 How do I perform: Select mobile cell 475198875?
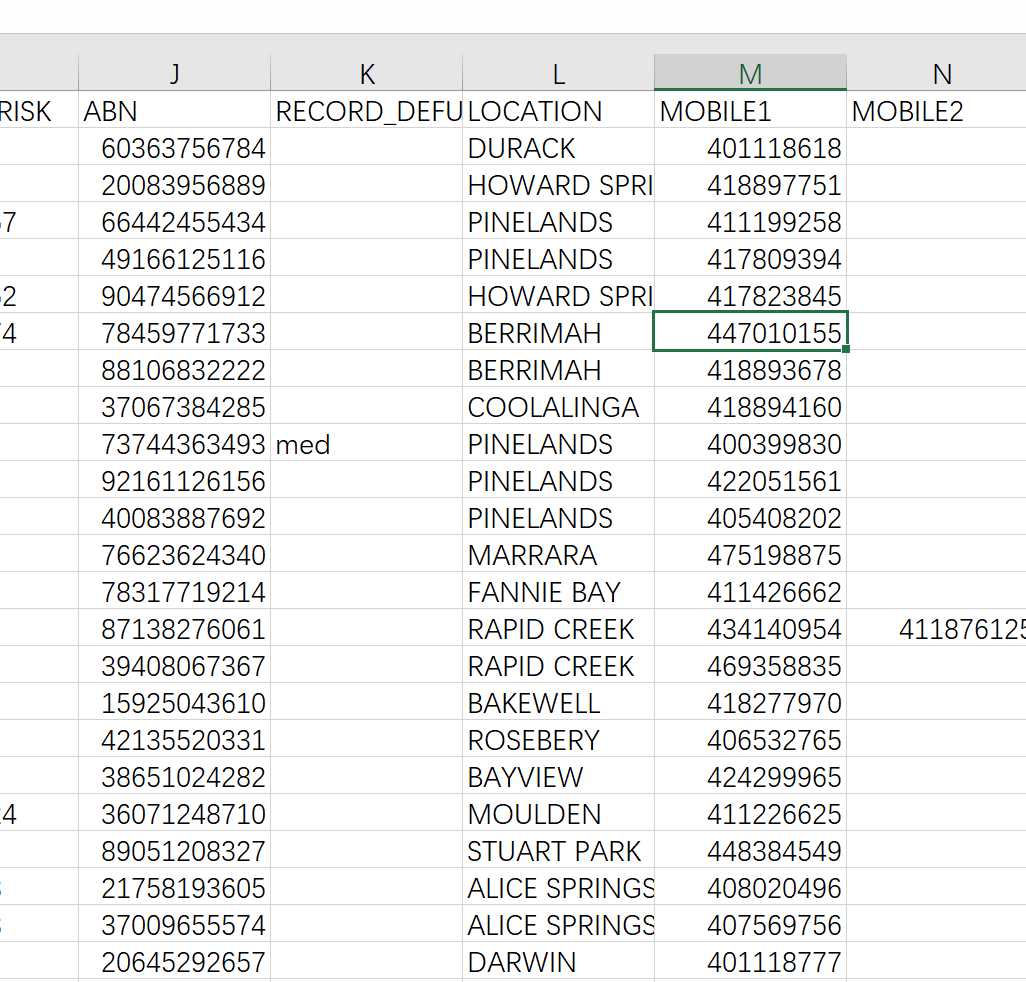tap(750, 553)
